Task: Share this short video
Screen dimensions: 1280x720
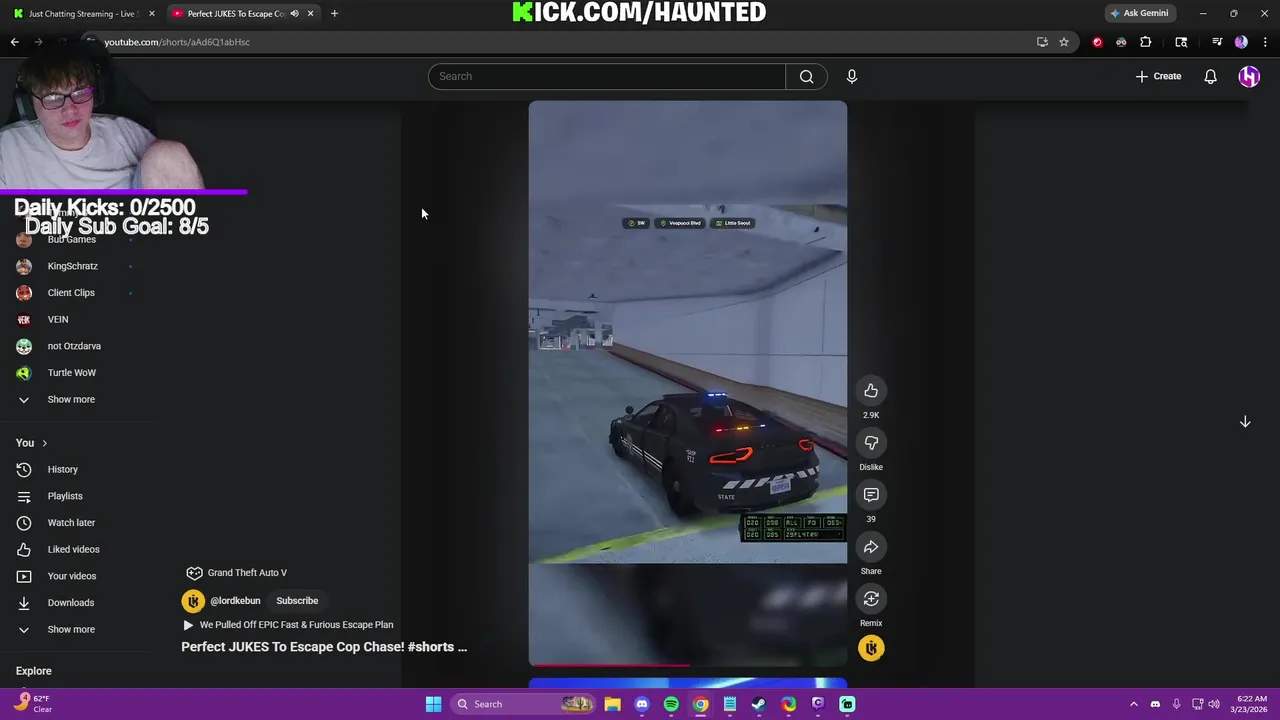Action: (x=871, y=547)
